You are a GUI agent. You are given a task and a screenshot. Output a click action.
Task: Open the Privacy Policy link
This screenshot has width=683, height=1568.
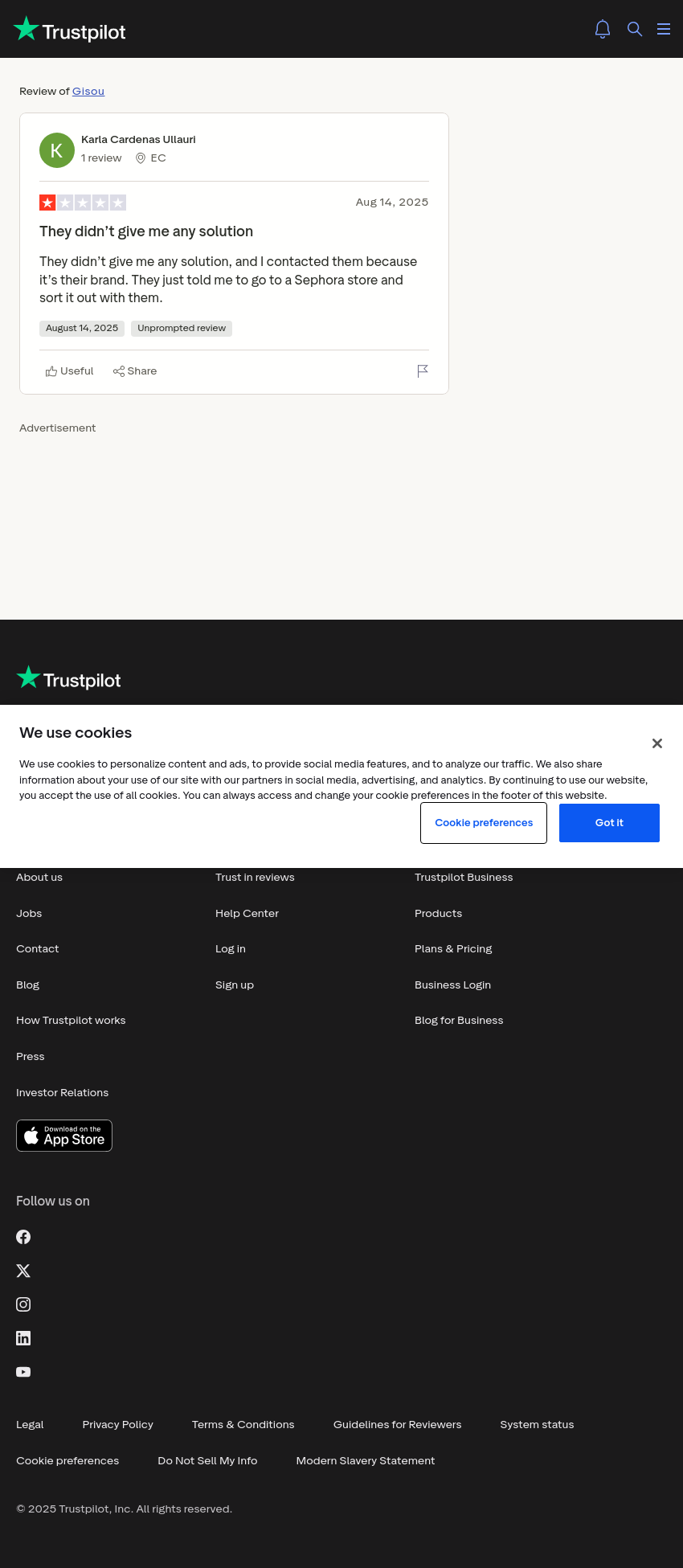coord(117,1424)
